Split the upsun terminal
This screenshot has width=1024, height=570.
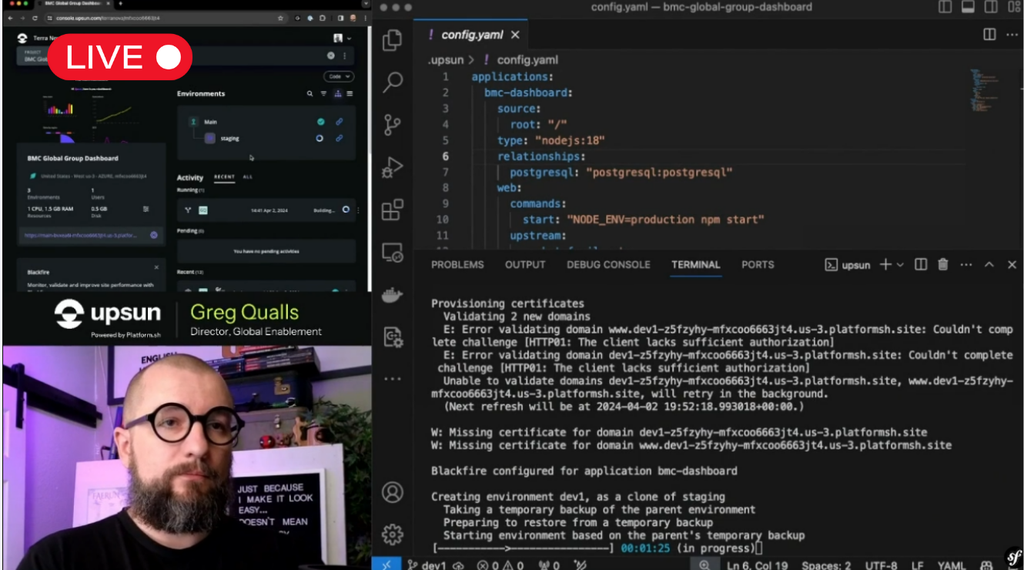(921, 264)
